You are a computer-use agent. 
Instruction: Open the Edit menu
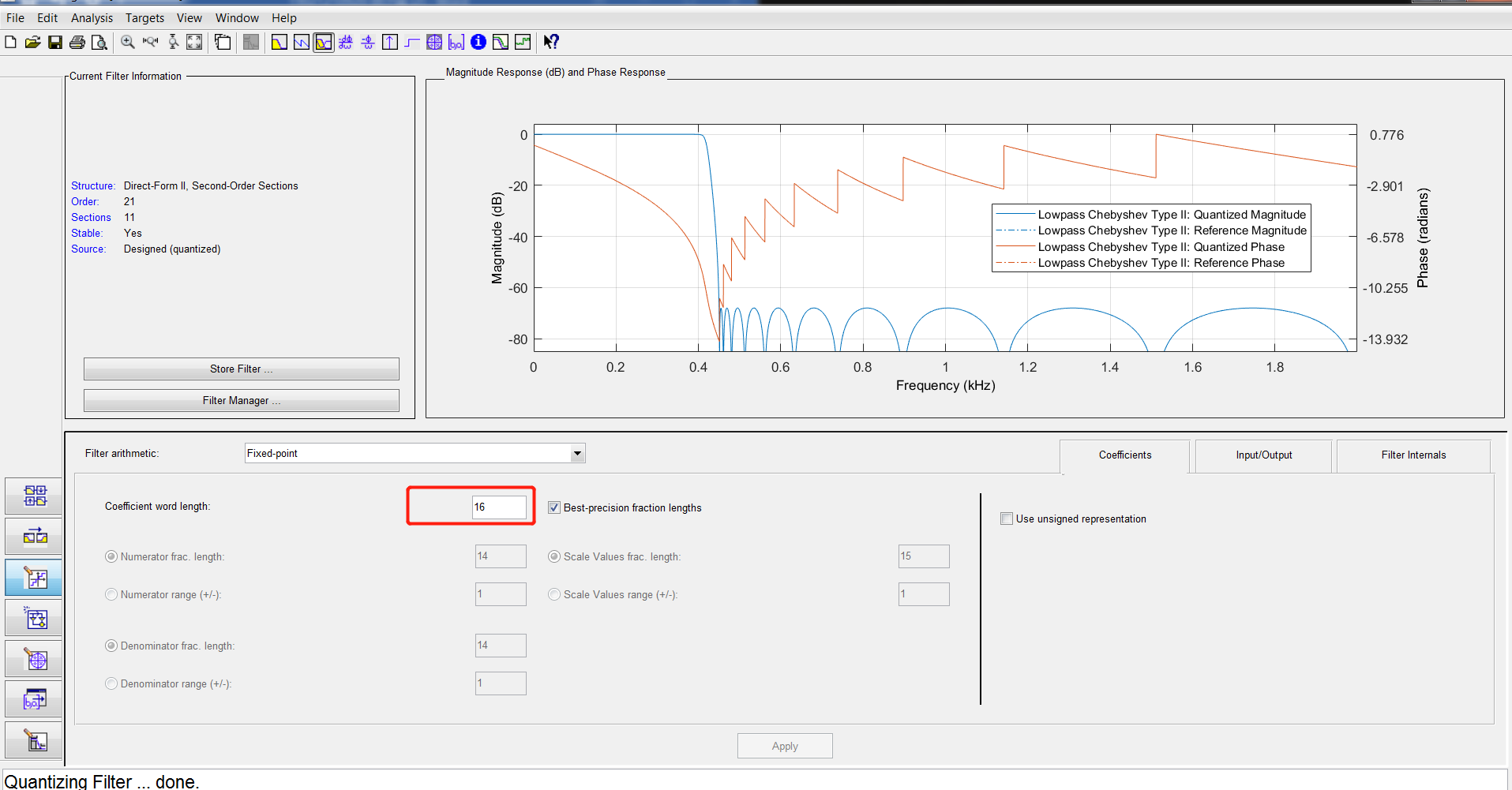click(x=47, y=17)
